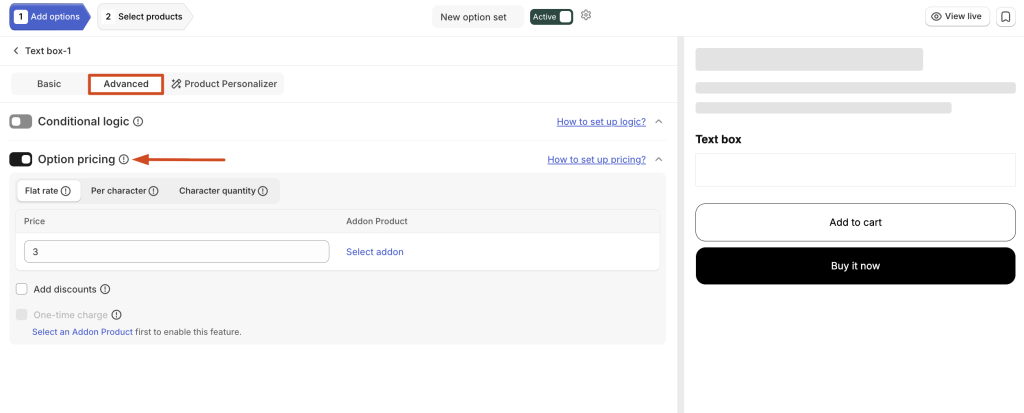Choose the Flat rate pricing tab
The width and height of the screenshot is (1024, 413).
coord(48,191)
